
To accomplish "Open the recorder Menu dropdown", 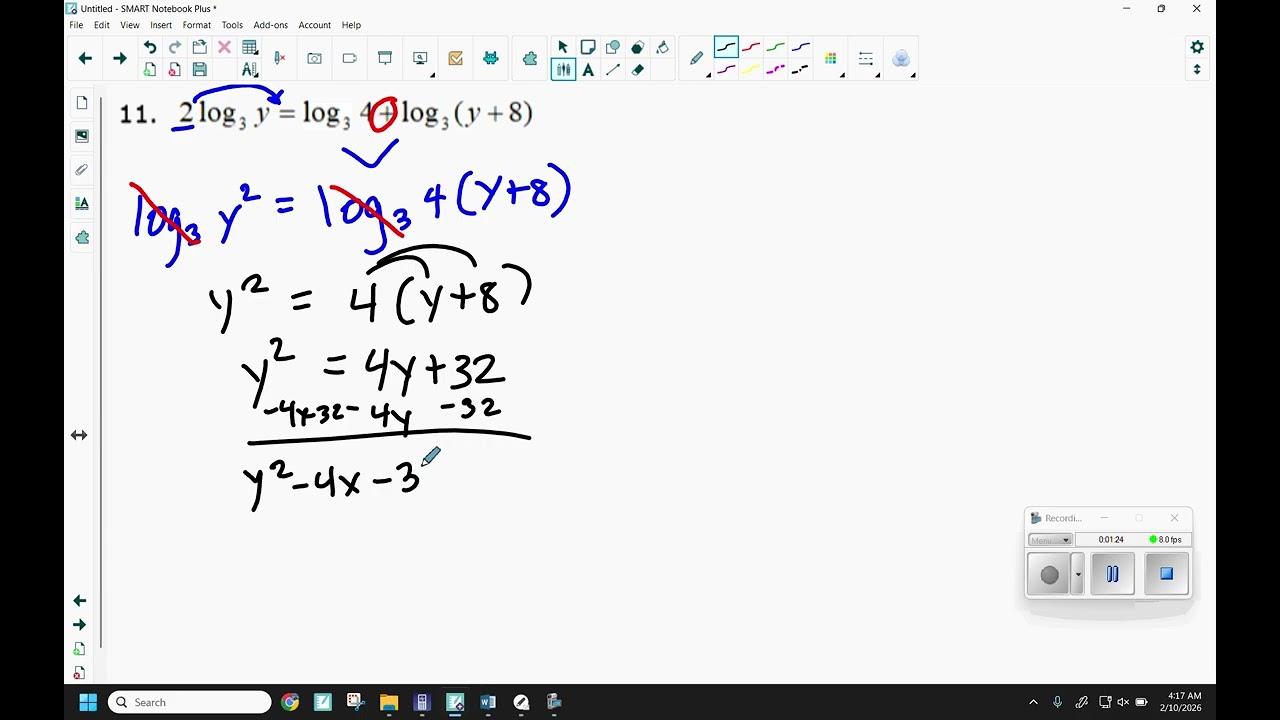I will tap(1050, 540).
